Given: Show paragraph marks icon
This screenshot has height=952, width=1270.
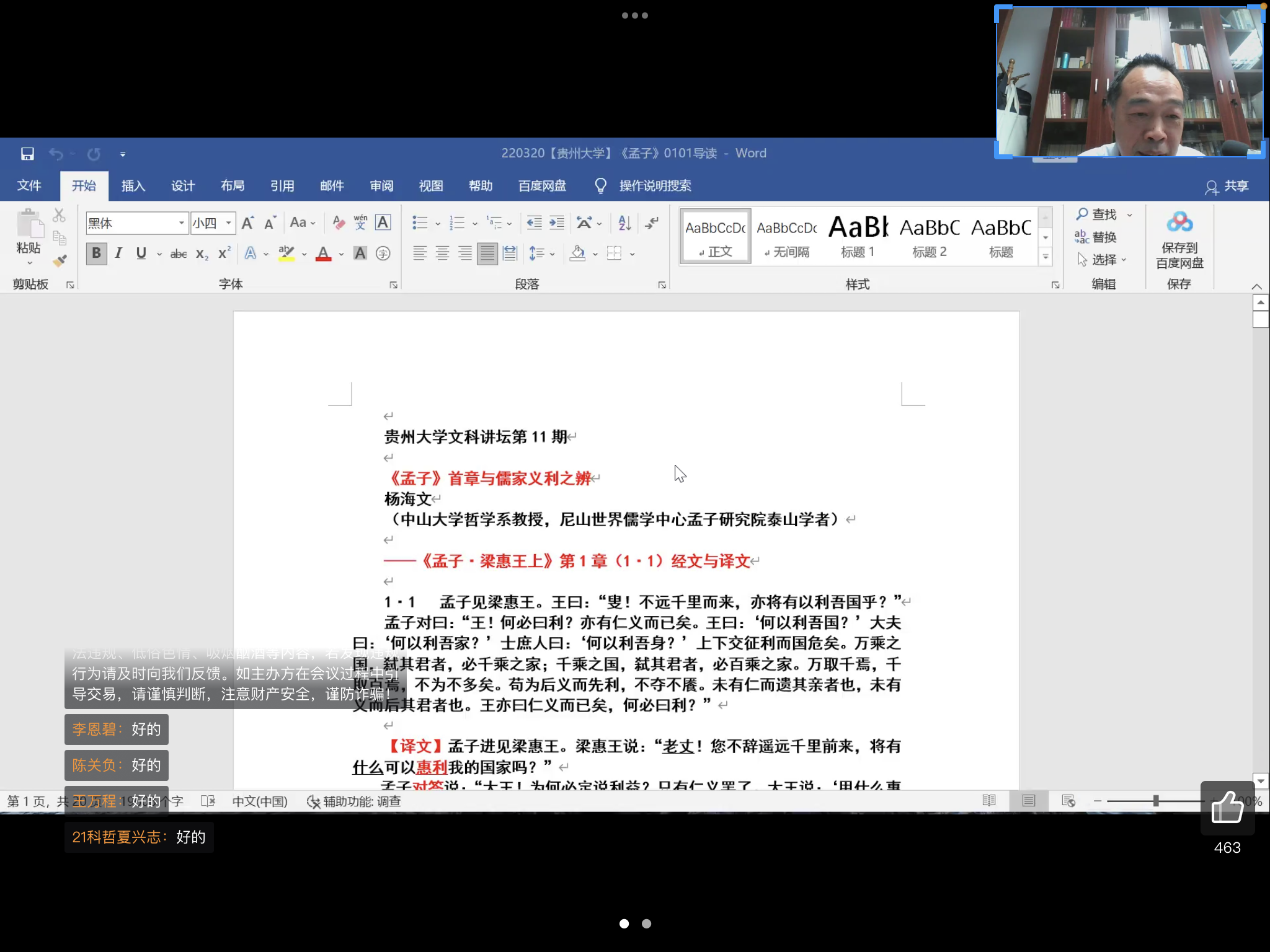Looking at the screenshot, I should pos(652,223).
